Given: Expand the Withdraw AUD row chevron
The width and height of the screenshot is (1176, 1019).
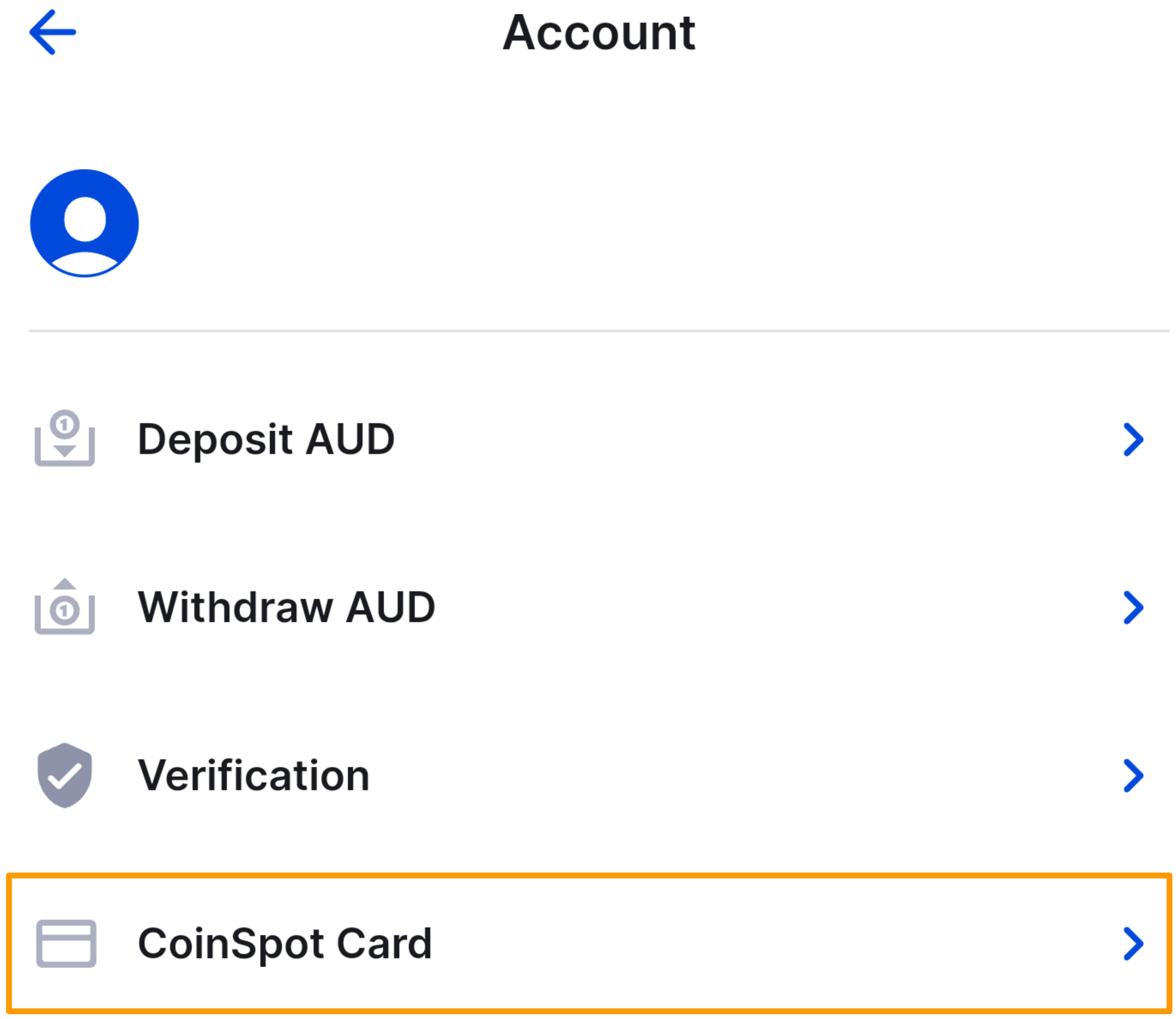Looking at the screenshot, I should point(1134,607).
